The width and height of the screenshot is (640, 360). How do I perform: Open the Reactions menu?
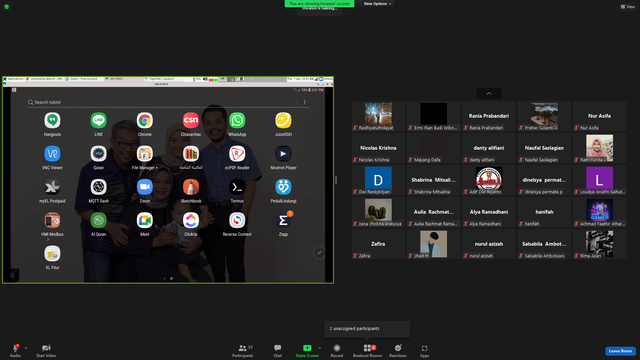click(398, 350)
